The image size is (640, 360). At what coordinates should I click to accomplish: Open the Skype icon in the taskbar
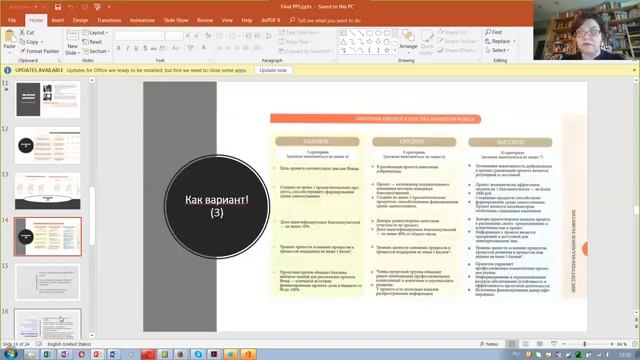[198, 354]
